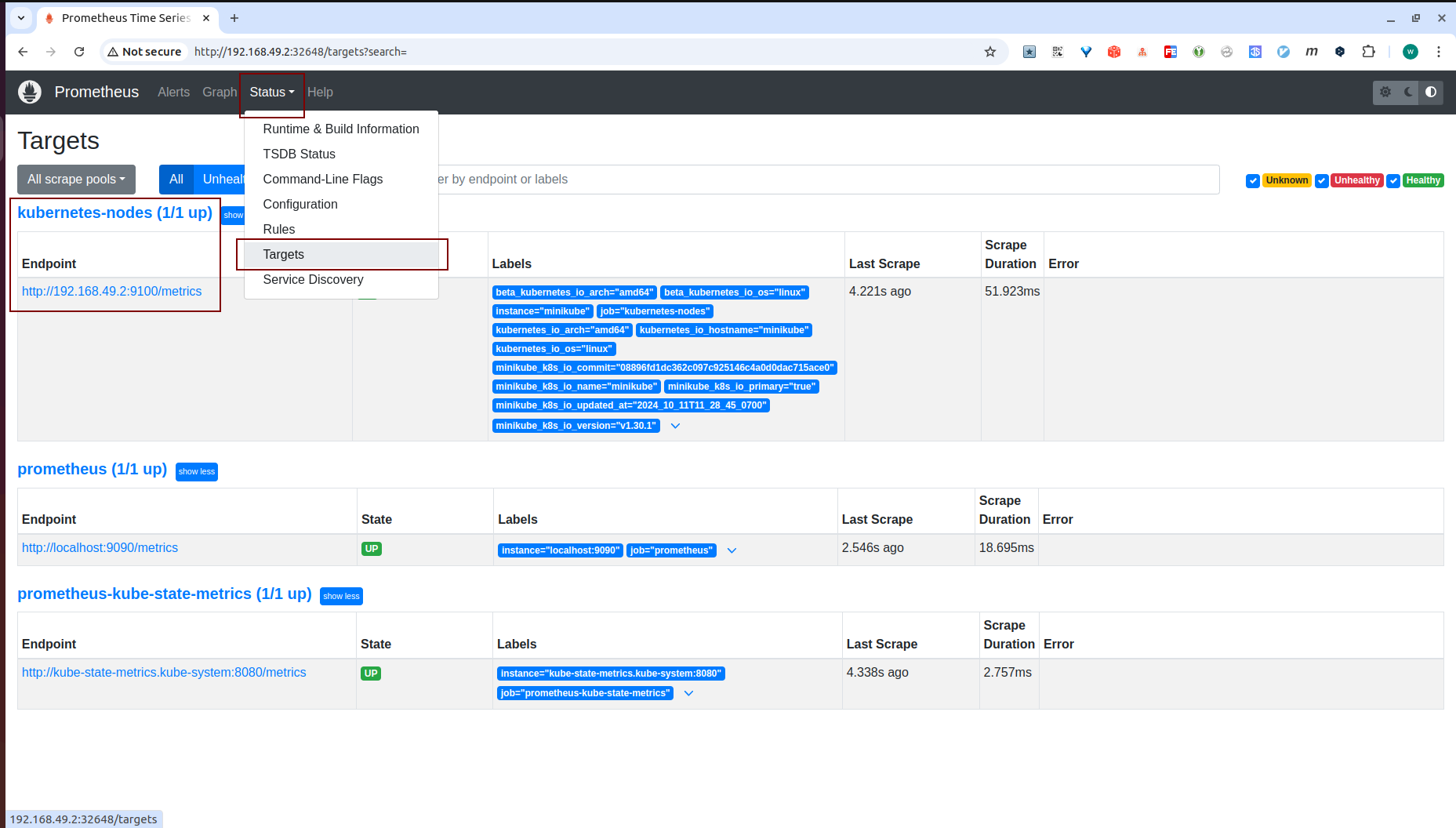Close the Prometheus Time Series tab
The image size is (1456, 828).
[x=206, y=17]
